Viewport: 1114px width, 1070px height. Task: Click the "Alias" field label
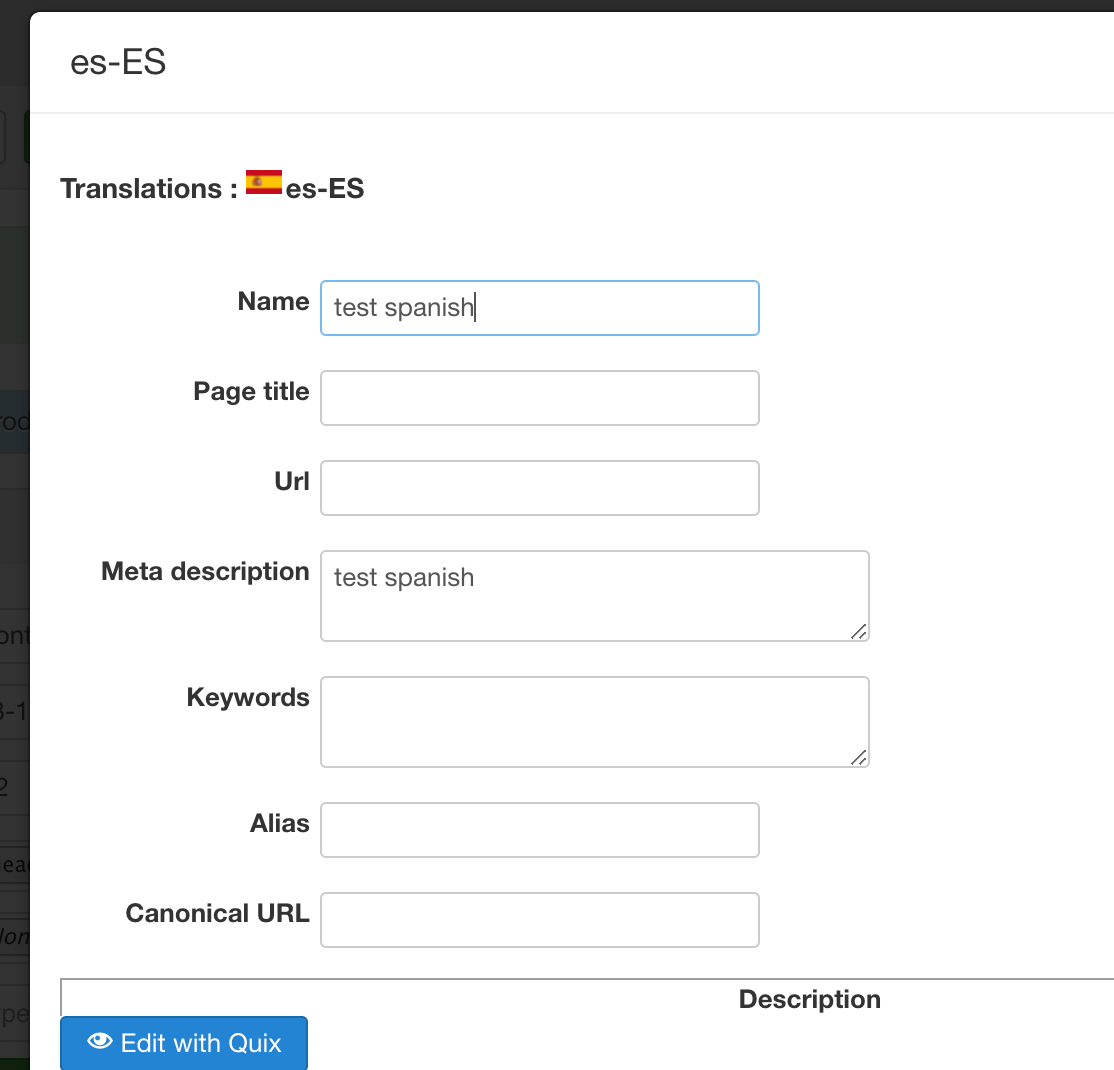point(279,824)
